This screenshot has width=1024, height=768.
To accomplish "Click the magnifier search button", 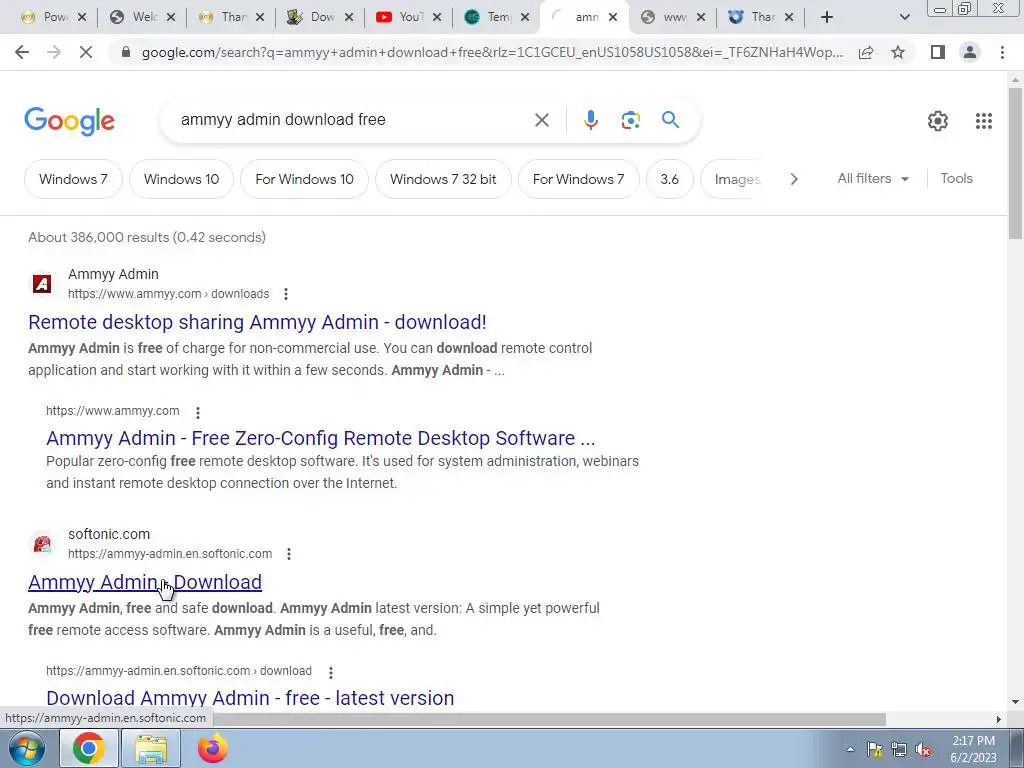I will [x=670, y=120].
